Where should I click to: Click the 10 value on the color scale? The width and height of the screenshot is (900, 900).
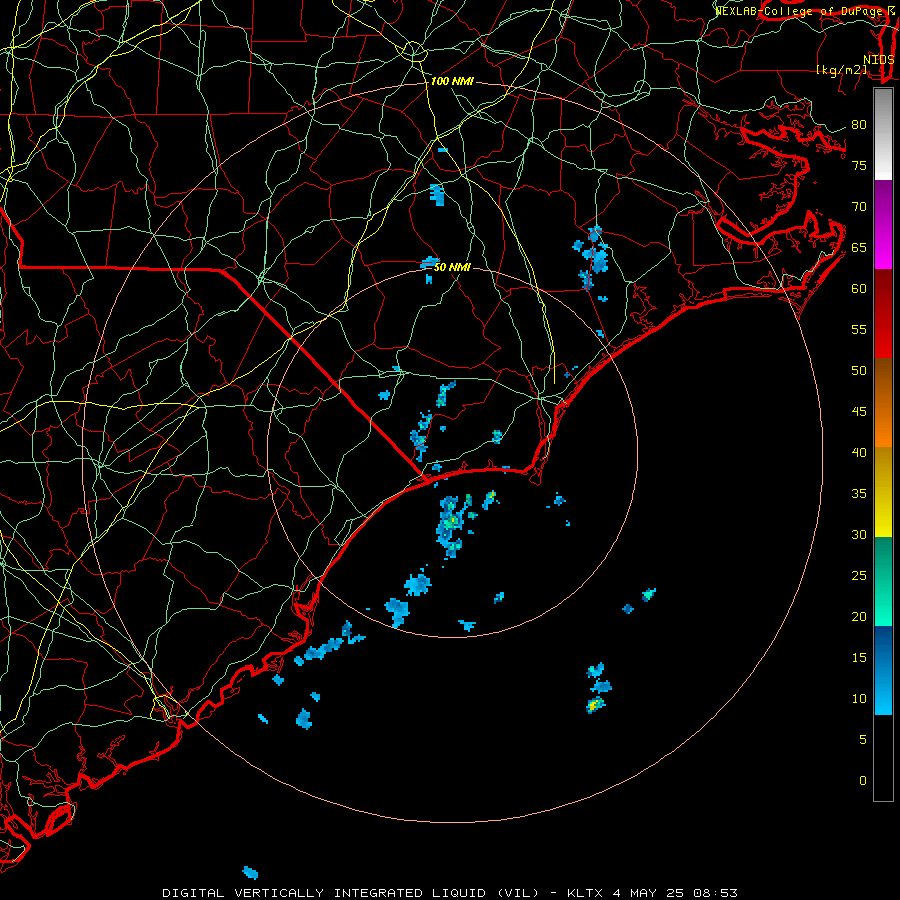point(859,699)
